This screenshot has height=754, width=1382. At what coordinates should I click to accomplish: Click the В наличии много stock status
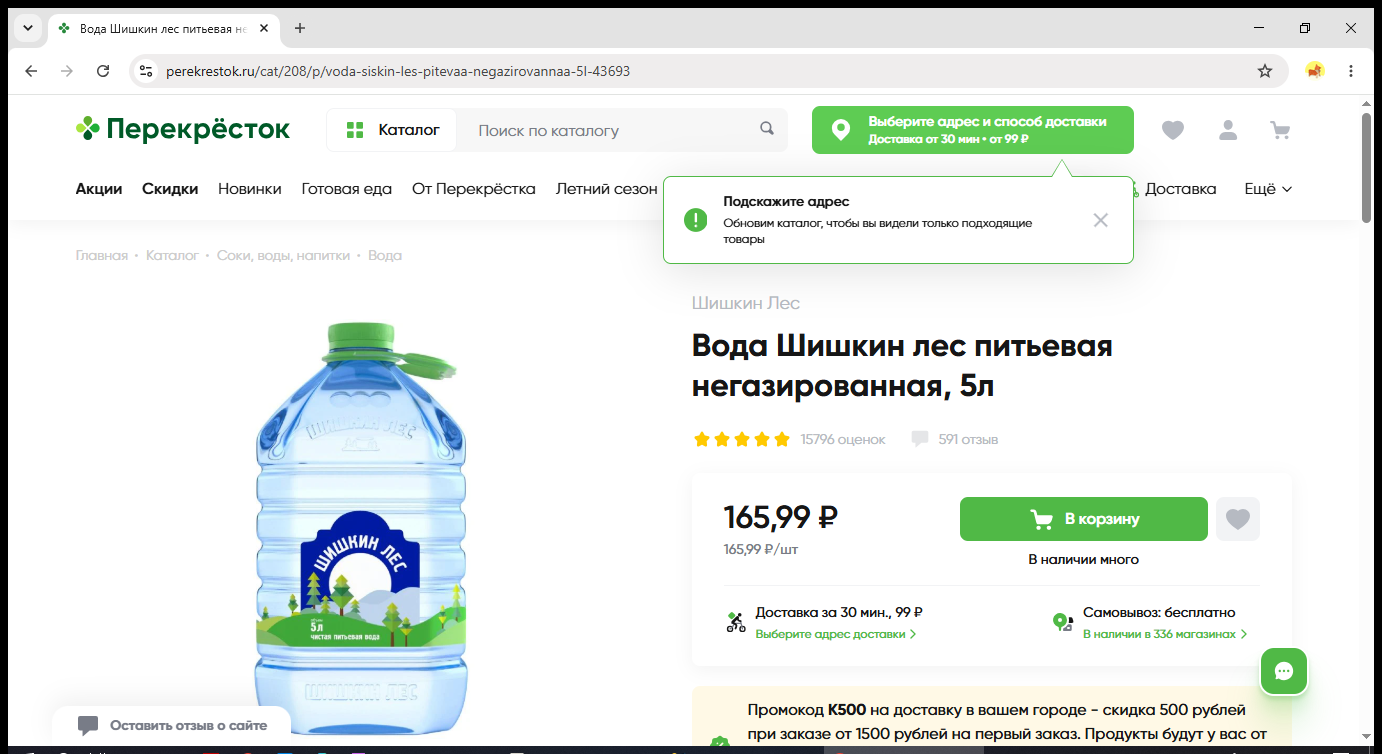[x=1084, y=560]
